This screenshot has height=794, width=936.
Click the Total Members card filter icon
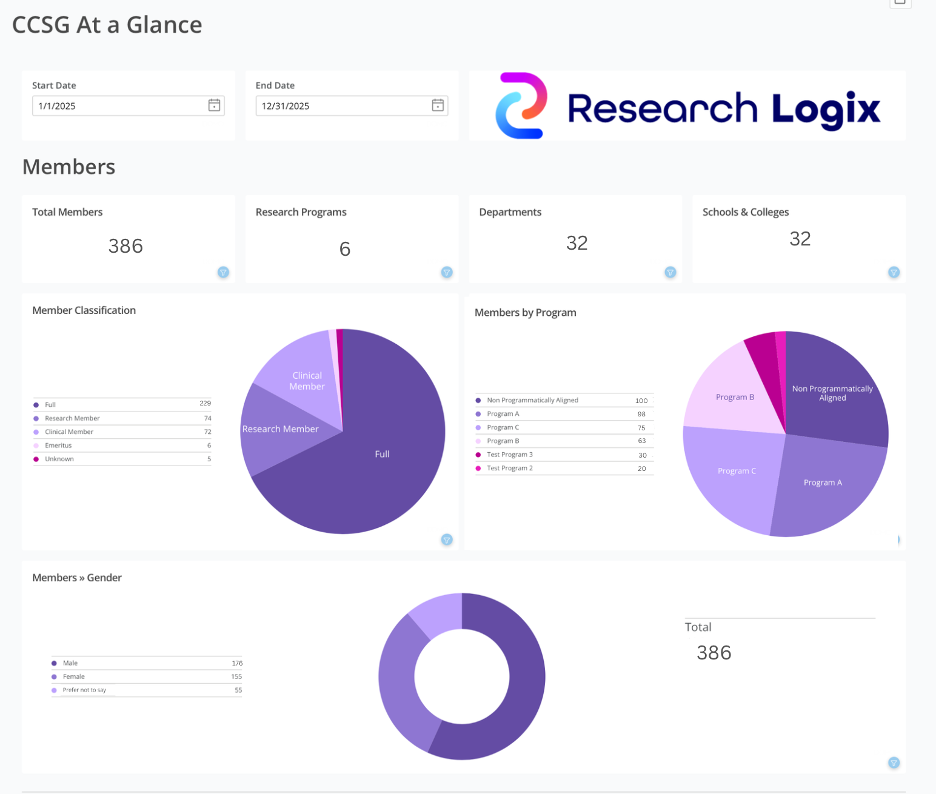click(223, 272)
